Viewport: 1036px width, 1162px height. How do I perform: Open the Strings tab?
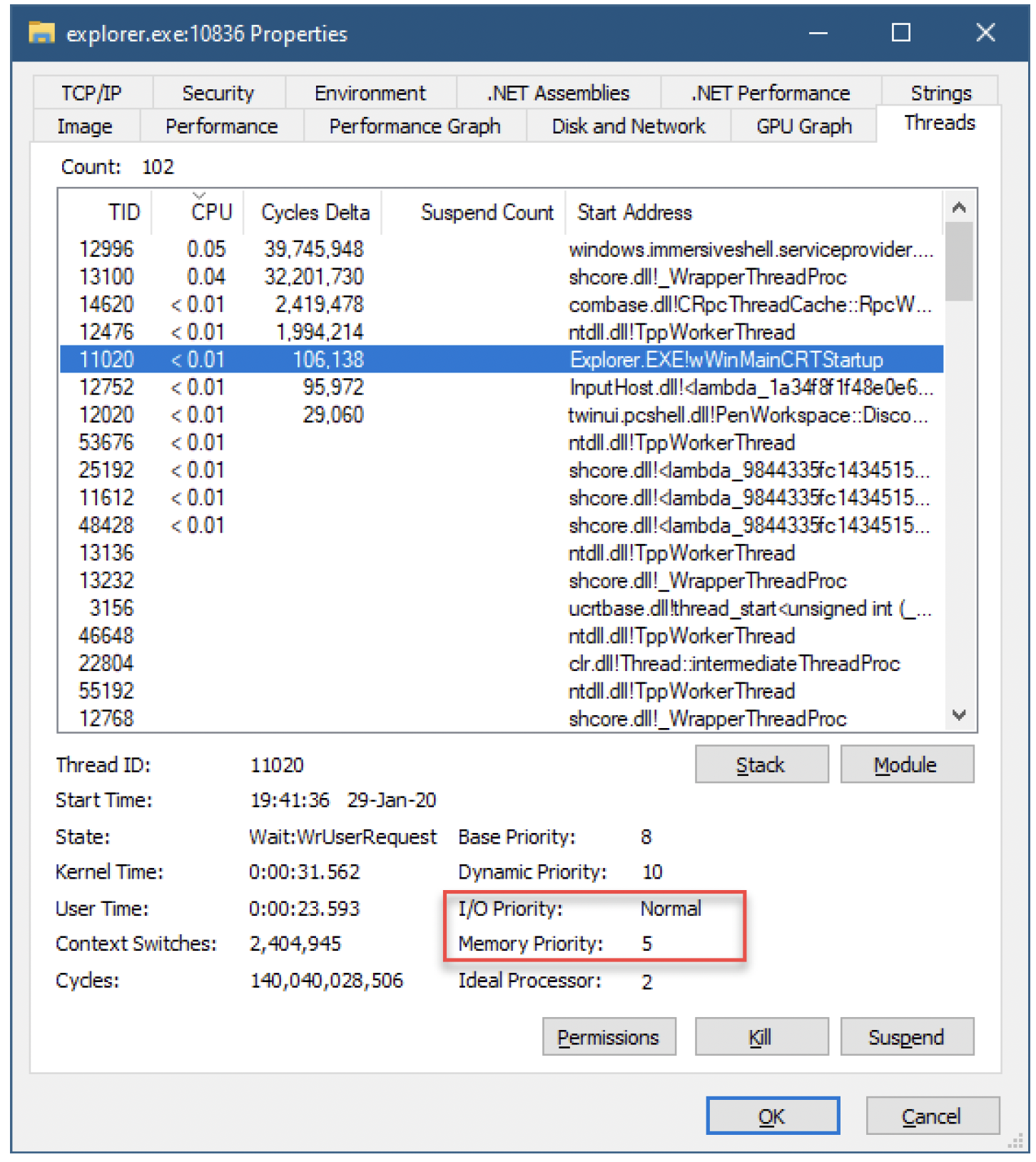pos(940,93)
